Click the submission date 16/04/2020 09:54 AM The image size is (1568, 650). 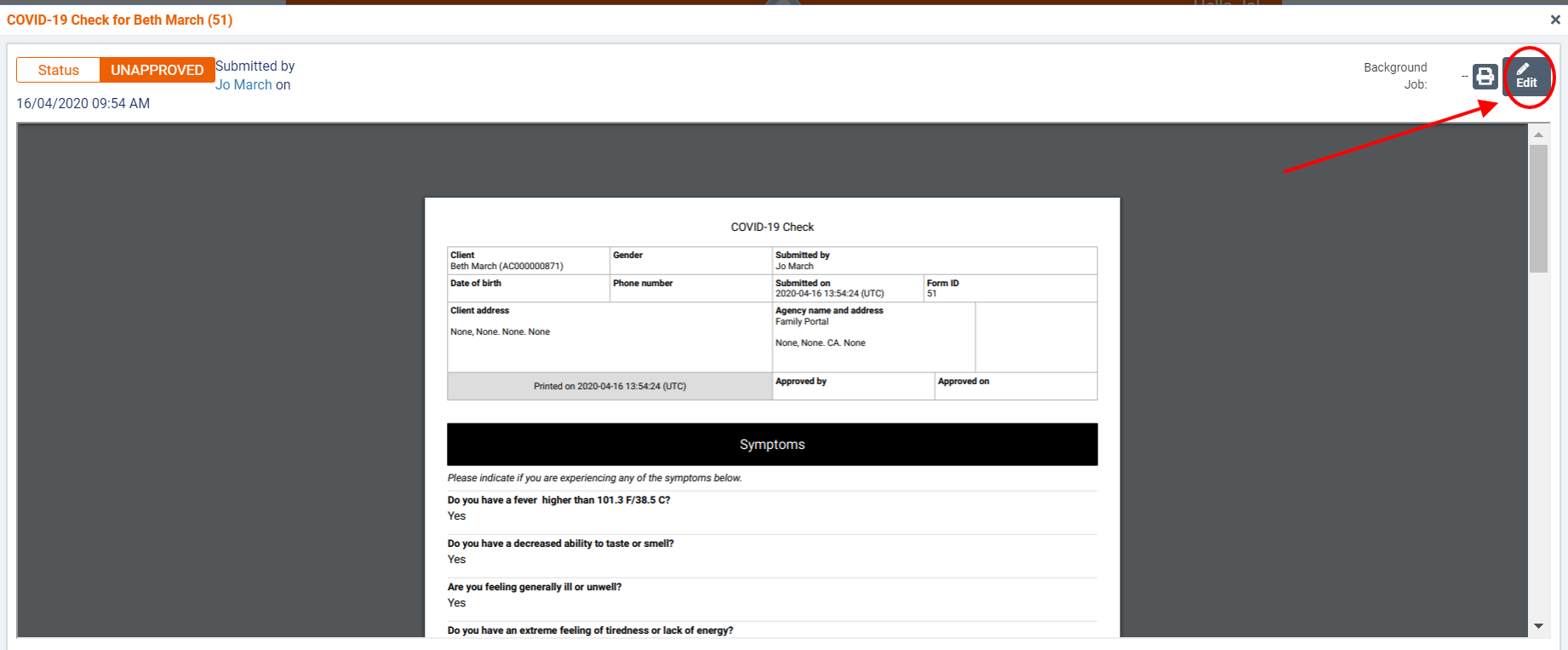point(83,104)
